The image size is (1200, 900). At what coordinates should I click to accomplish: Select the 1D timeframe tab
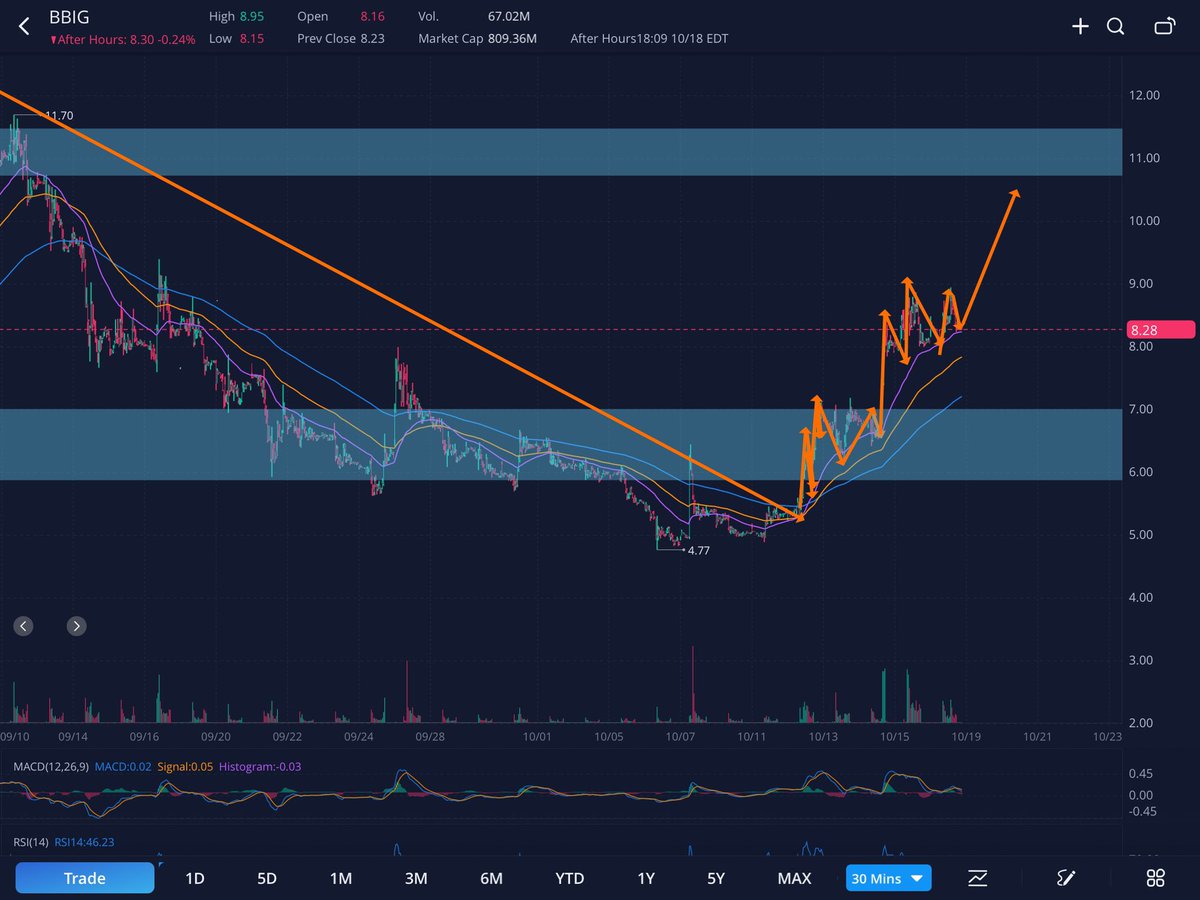tap(195, 879)
